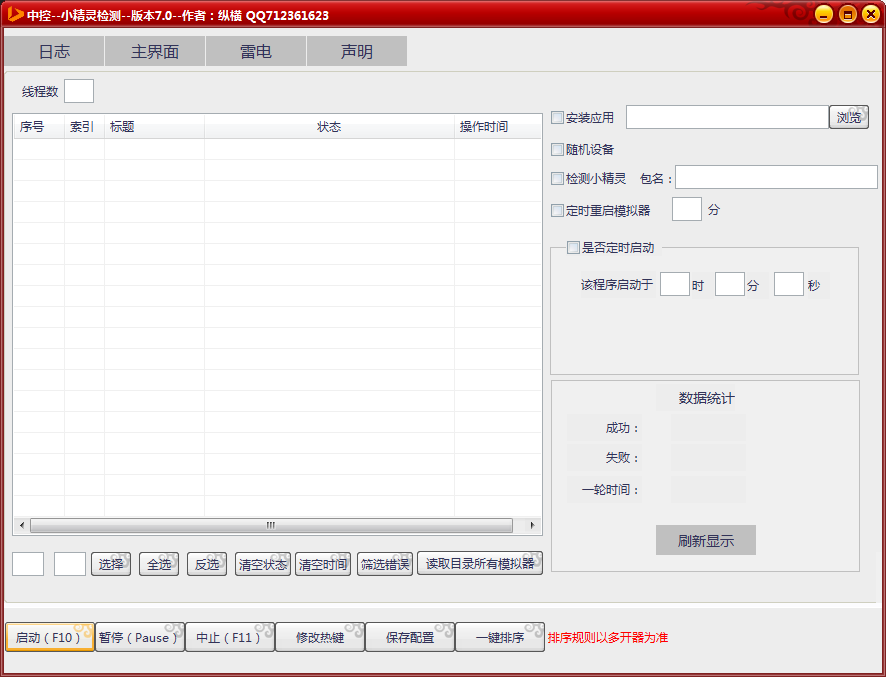
Task: Click the 秒 seconds input field
Action: click(789, 284)
